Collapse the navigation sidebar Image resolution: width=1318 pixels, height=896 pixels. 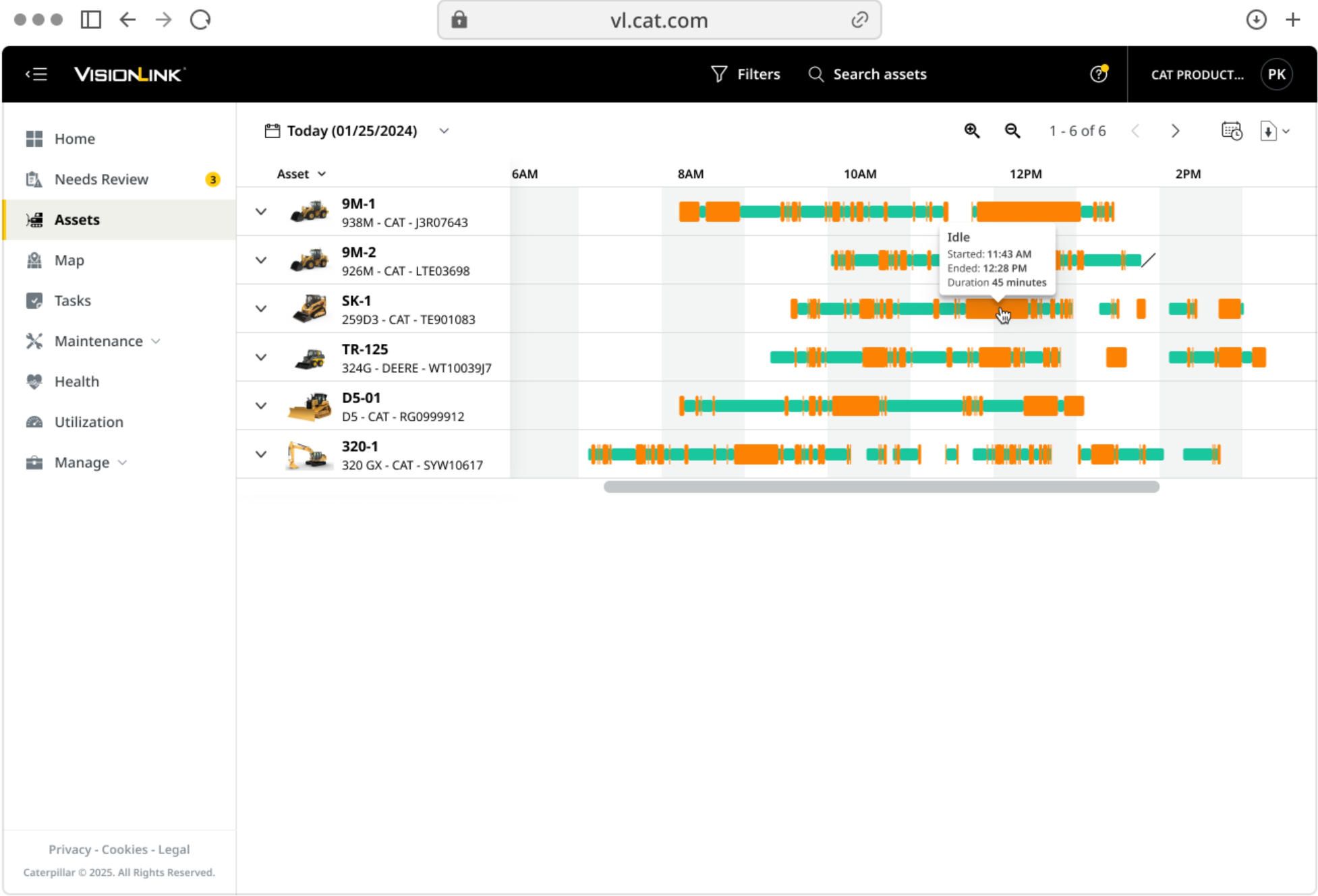tap(36, 74)
